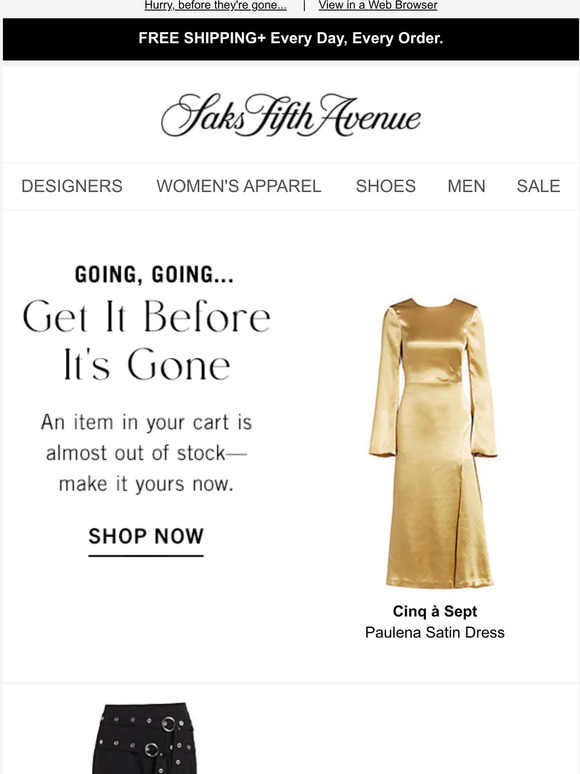
Task: Open the black belted skirt product image
Action: (x=145, y=738)
